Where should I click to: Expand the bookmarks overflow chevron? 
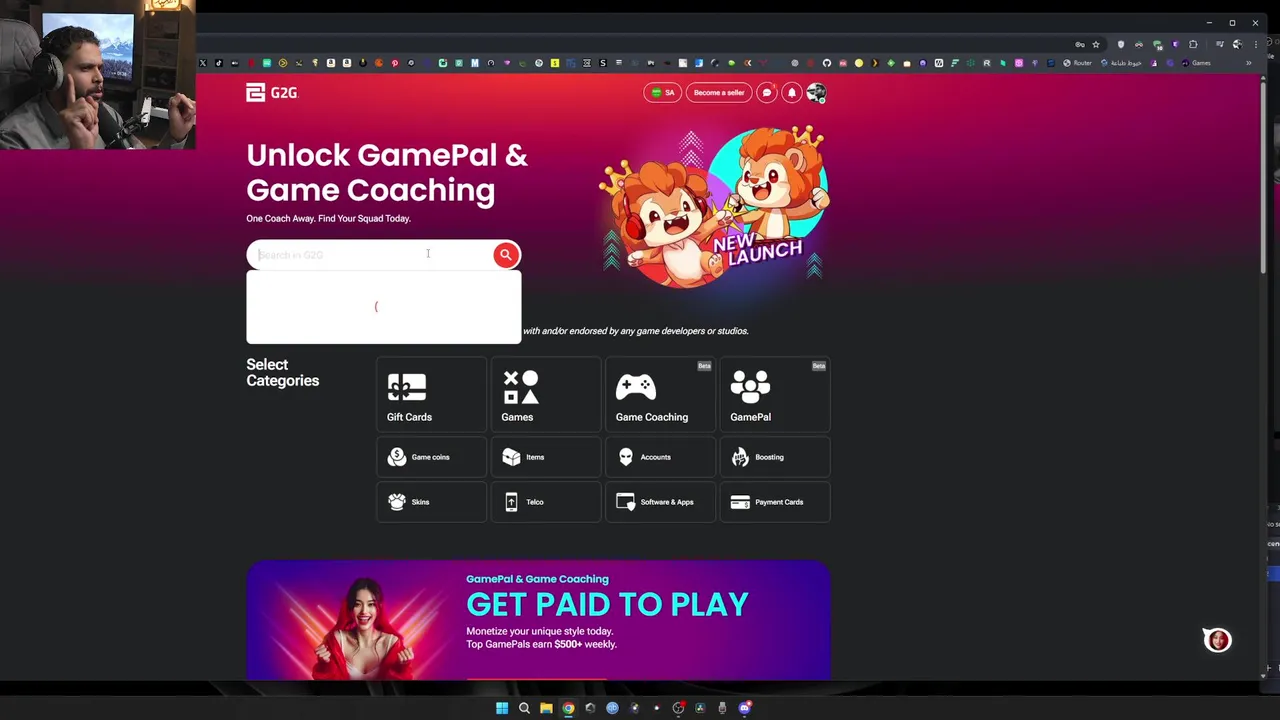coord(1248,63)
